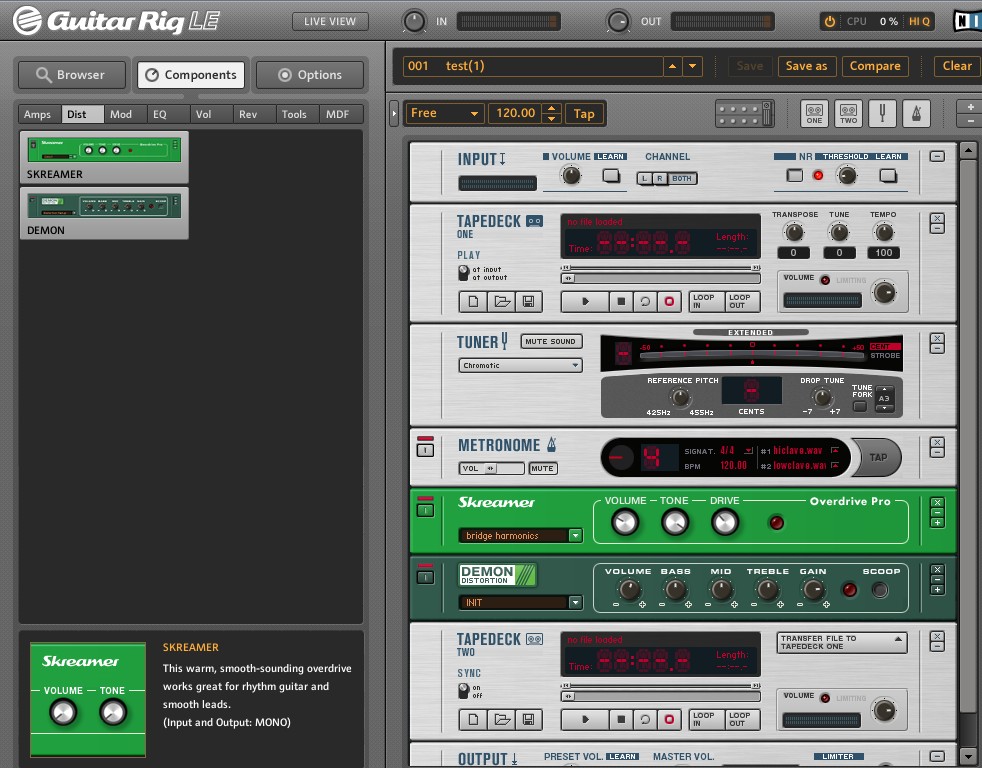Click the Demon GAIN knob

pyautogui.click(x=813, y=589)
